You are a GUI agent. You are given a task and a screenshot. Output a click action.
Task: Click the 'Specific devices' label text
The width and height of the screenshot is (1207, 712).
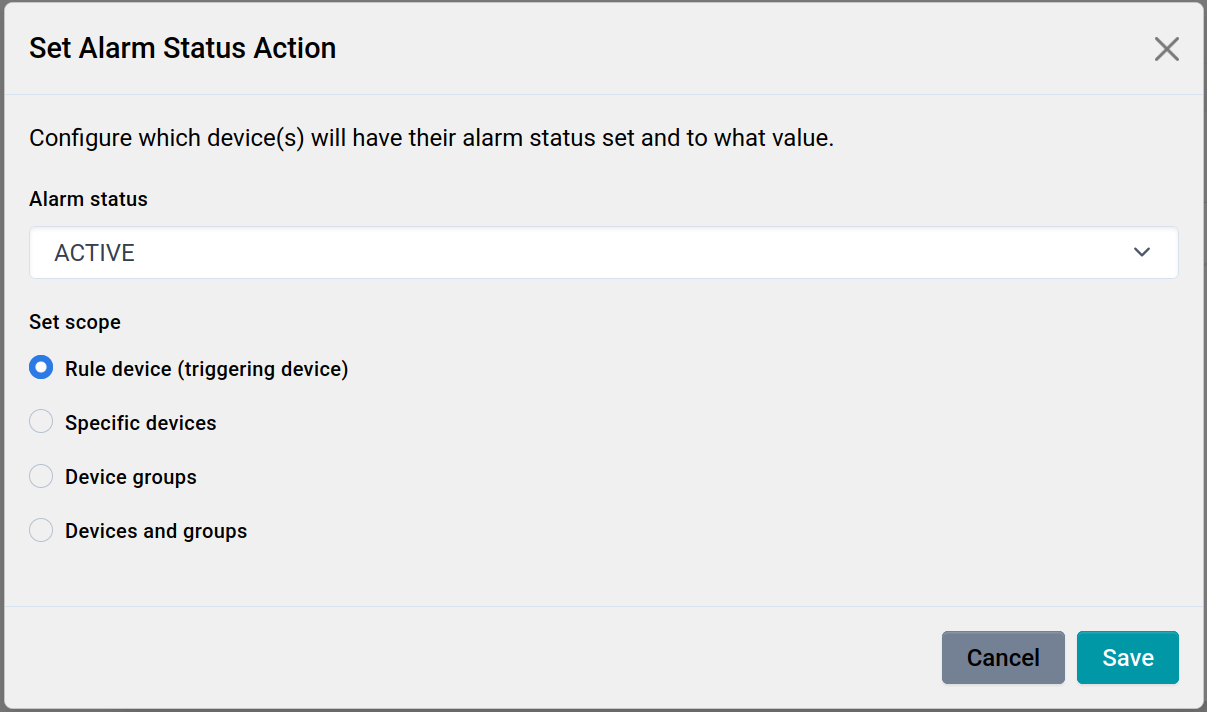tap(141, 423)
